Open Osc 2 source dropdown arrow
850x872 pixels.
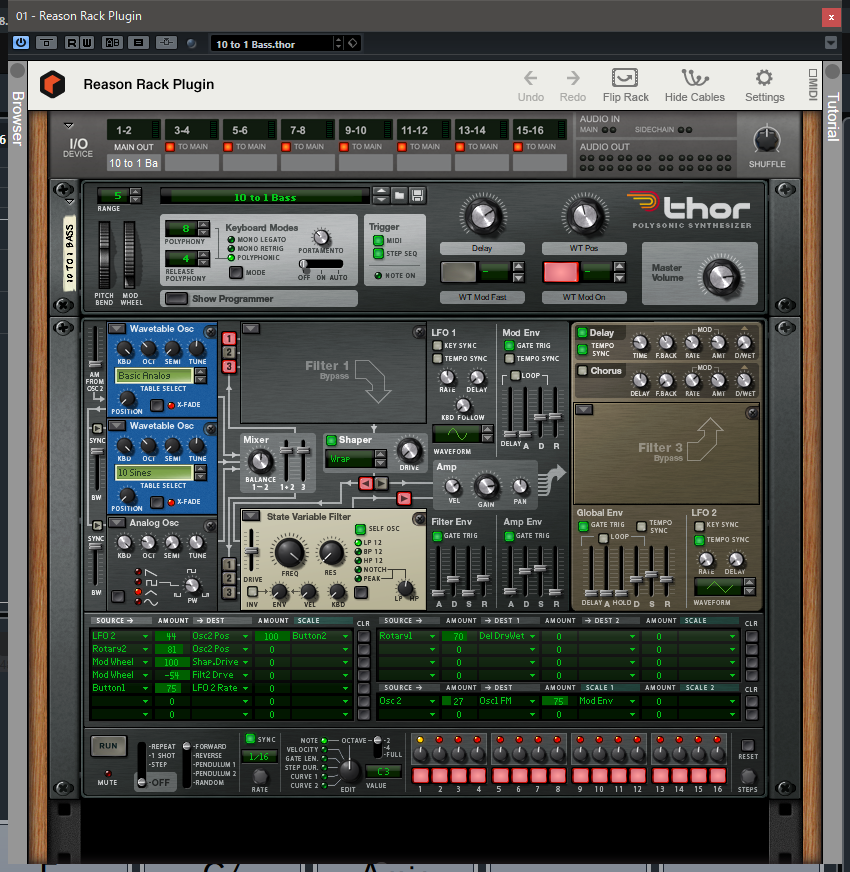coord(432,702)
